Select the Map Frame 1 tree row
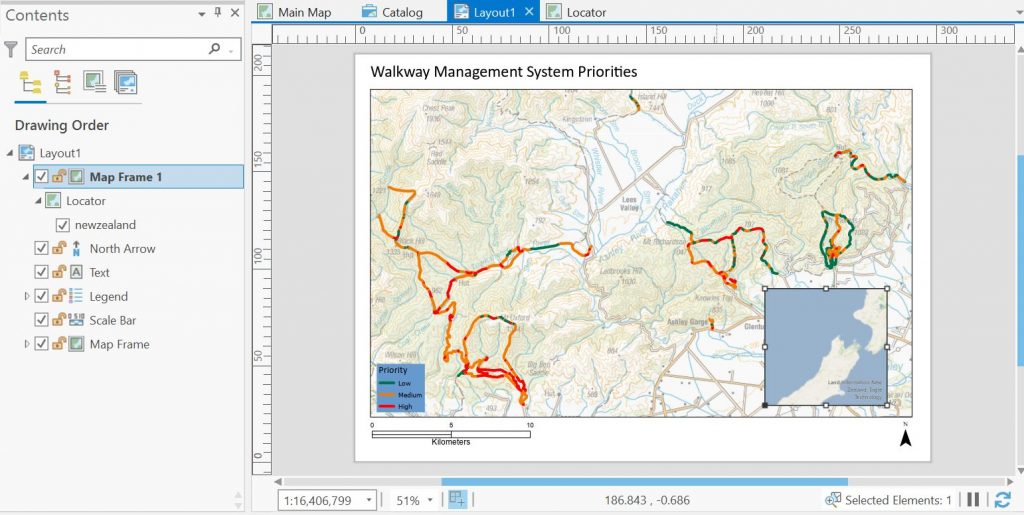This screenshot has height=515, width=1024. pyautogui.click(x=138, y=177)
